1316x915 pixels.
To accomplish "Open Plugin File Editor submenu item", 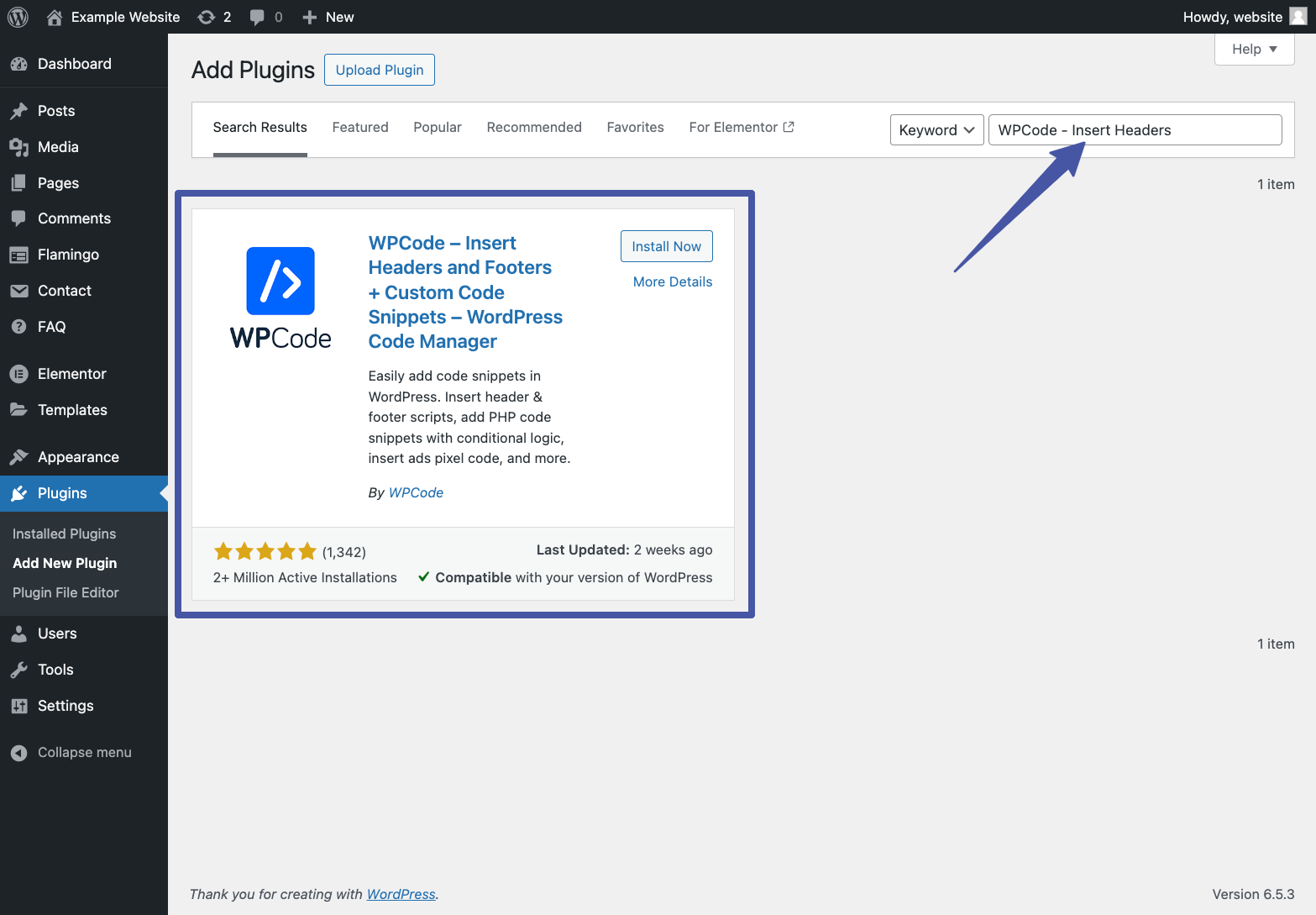I will tap(66, 593).
